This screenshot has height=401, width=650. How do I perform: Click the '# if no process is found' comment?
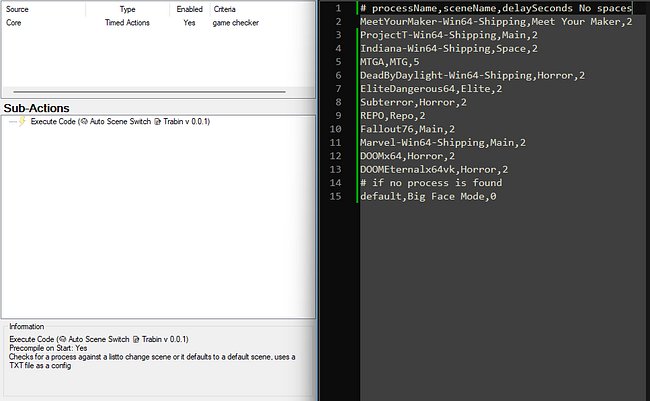pos(431,183)
